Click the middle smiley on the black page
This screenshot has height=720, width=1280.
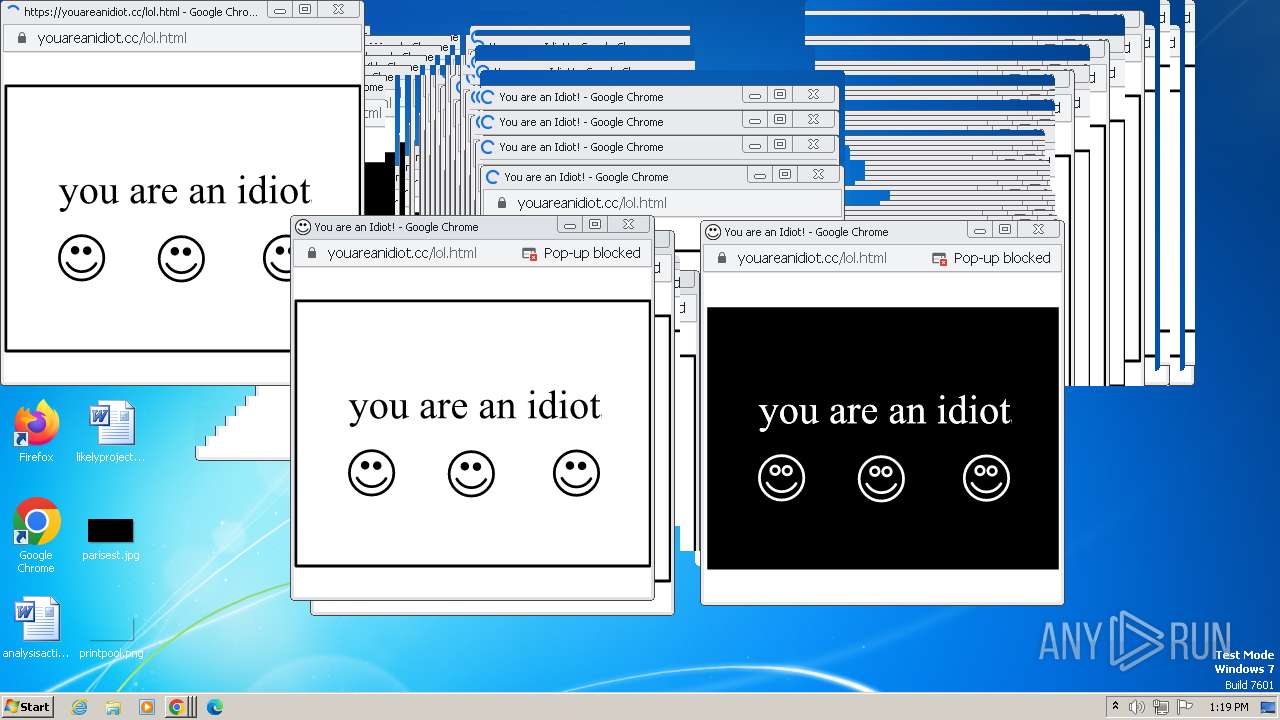(881, 478)
